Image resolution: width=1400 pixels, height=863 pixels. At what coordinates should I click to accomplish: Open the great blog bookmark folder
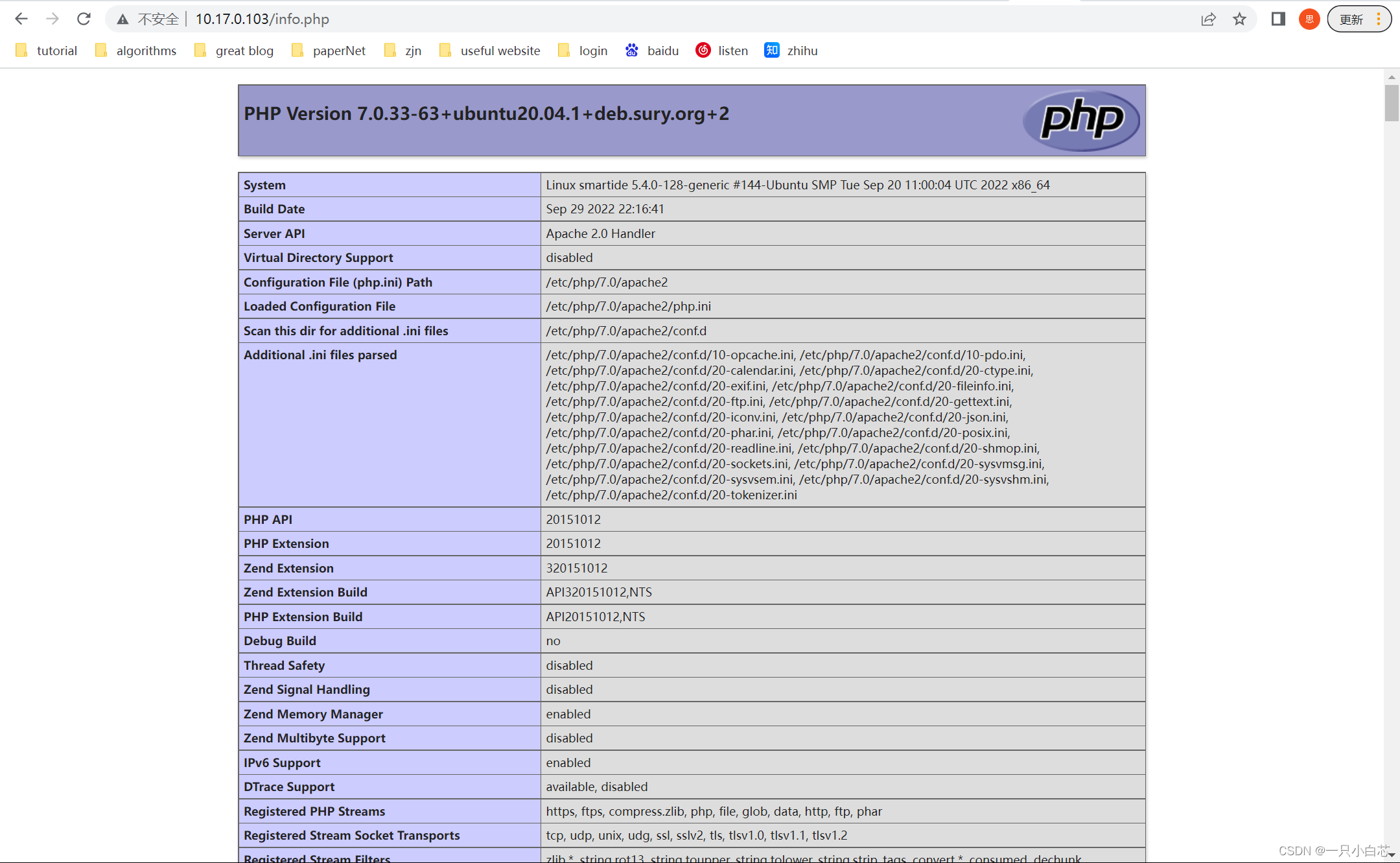pos(233,51)
